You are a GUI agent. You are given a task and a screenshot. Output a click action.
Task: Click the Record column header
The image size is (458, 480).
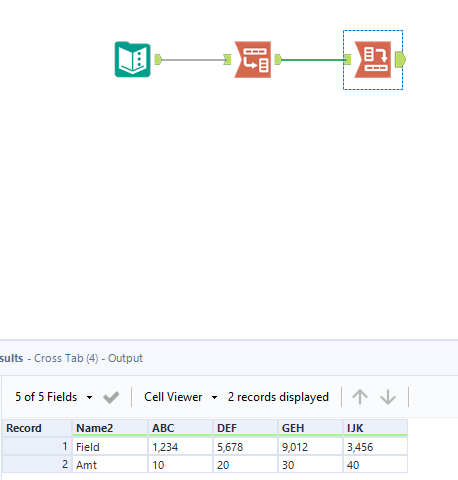[37, 428]
